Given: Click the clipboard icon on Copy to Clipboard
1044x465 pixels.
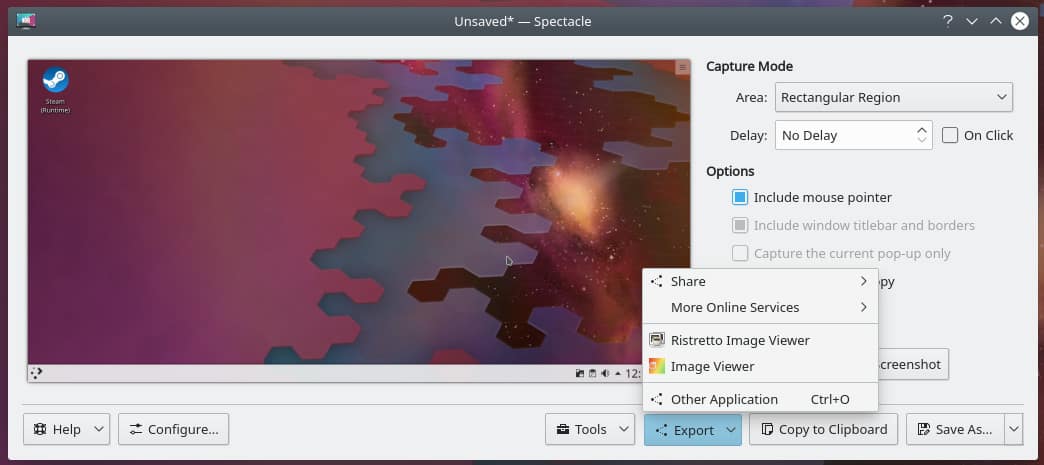Looking at the screenshot, I should coord(767,430).
